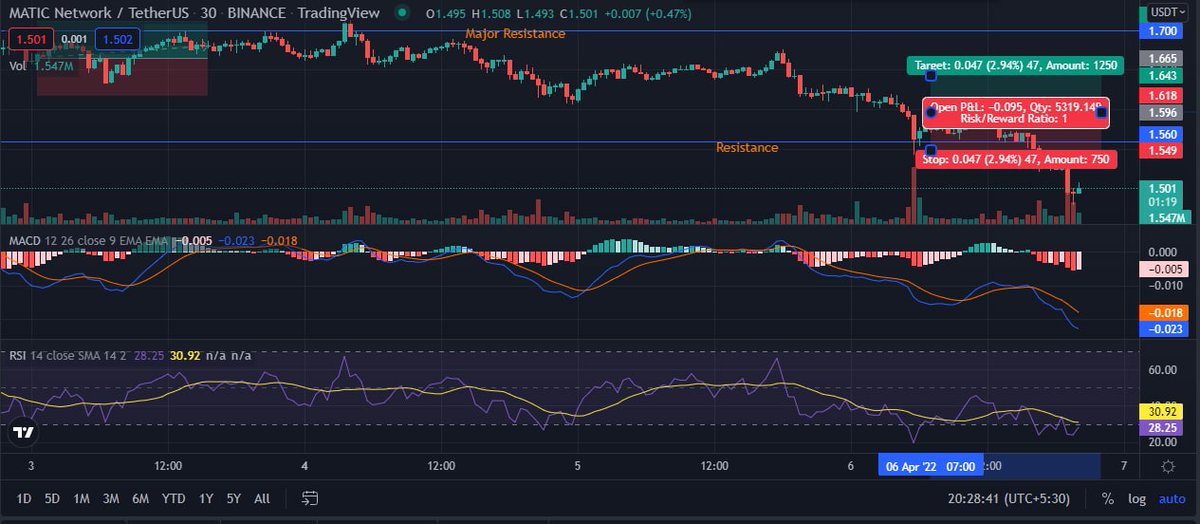1200x524 pixels.
Task: Select the YTD time range
Action: pos(174,498)
